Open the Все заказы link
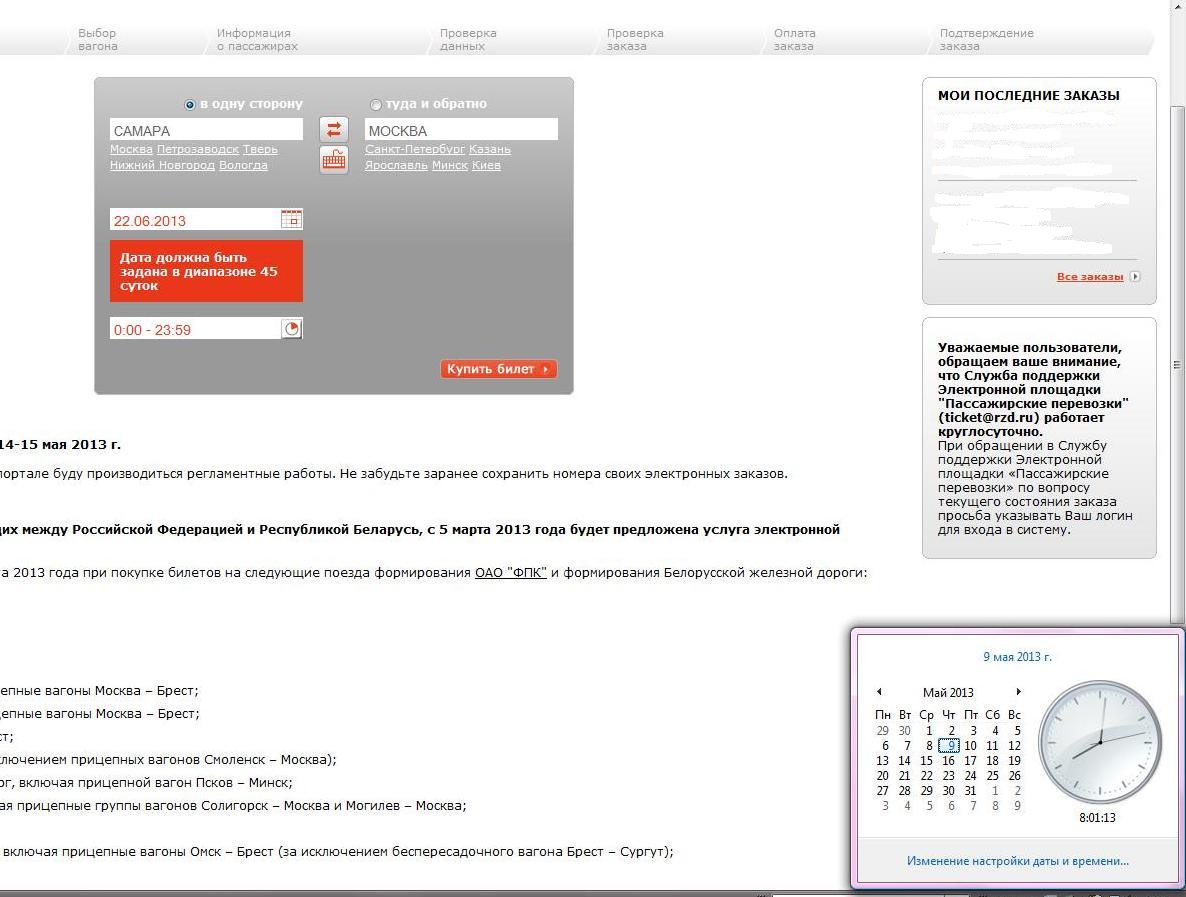 tap(1089, 277)
